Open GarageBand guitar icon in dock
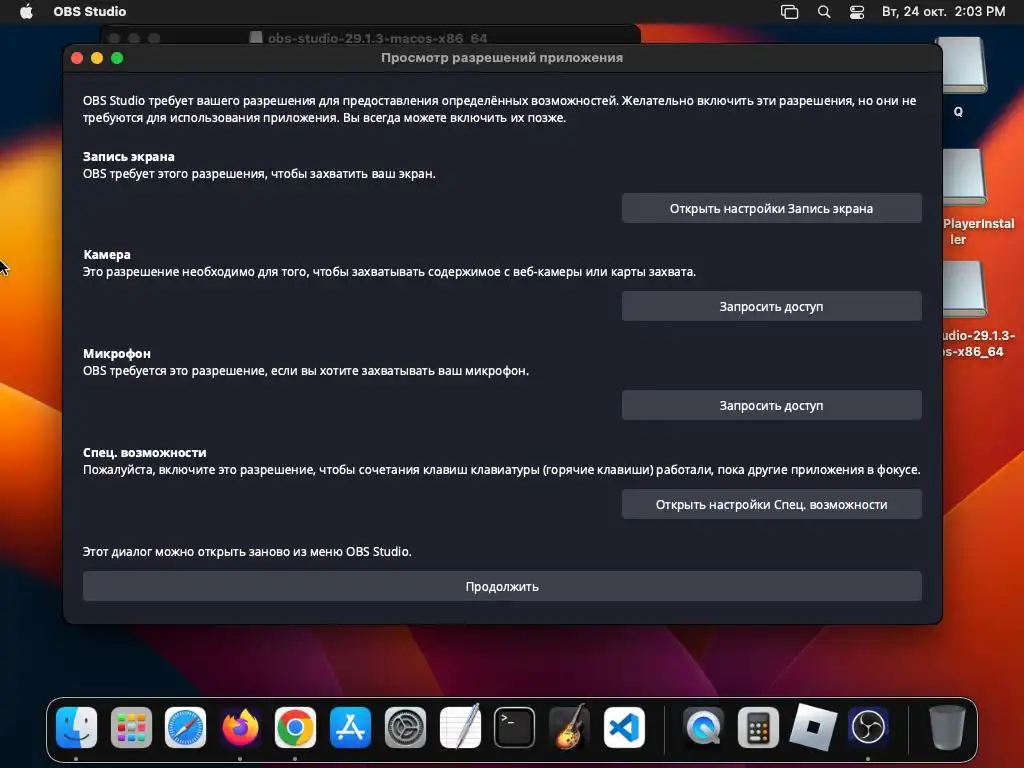This screenshot has height=768, width=1024. (x=569, y=728)
